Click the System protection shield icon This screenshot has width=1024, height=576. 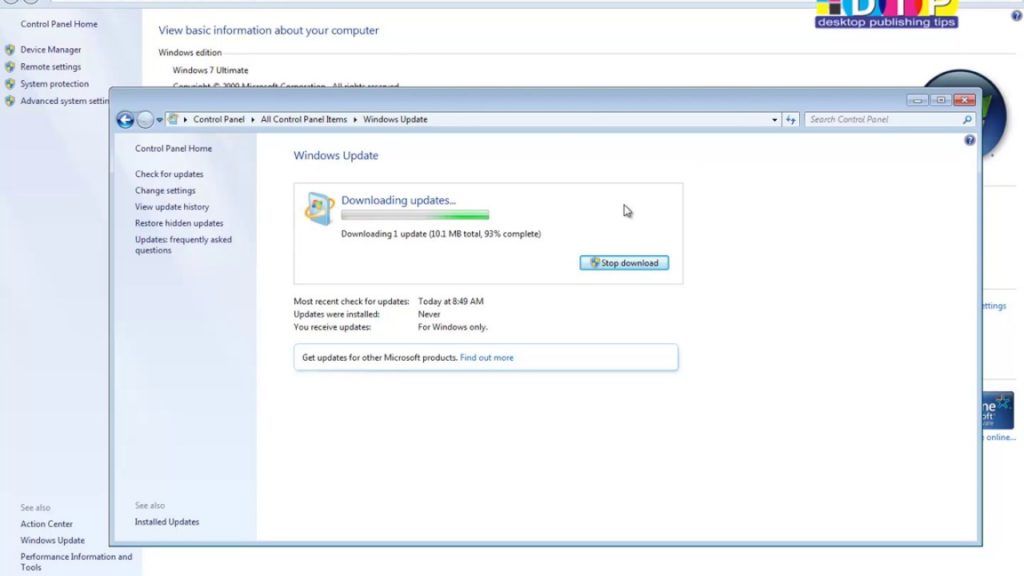12,84
